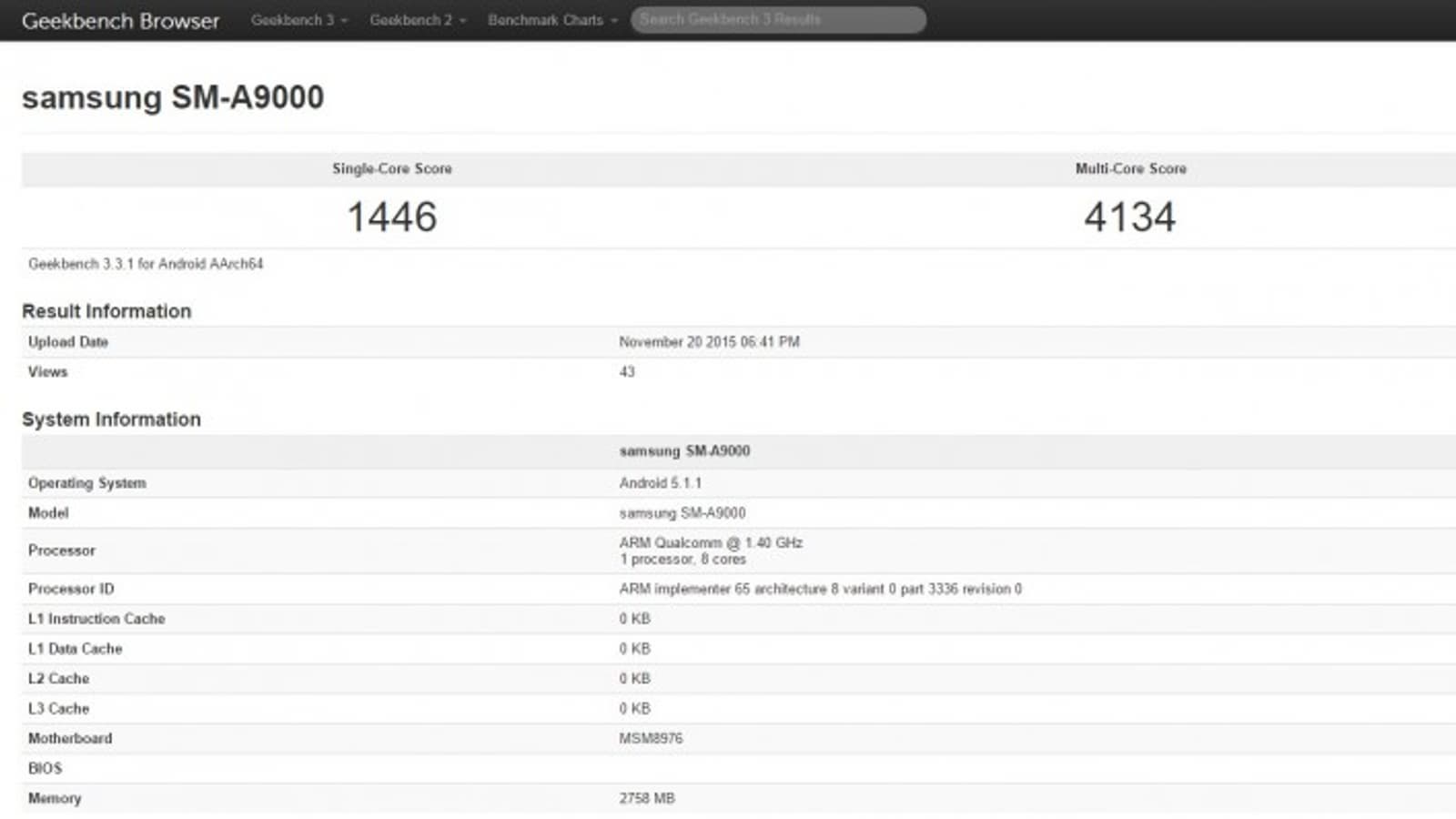The image size is (1456, 819).
Task: Select the single-core score value 1446
Action: (392, 217)
